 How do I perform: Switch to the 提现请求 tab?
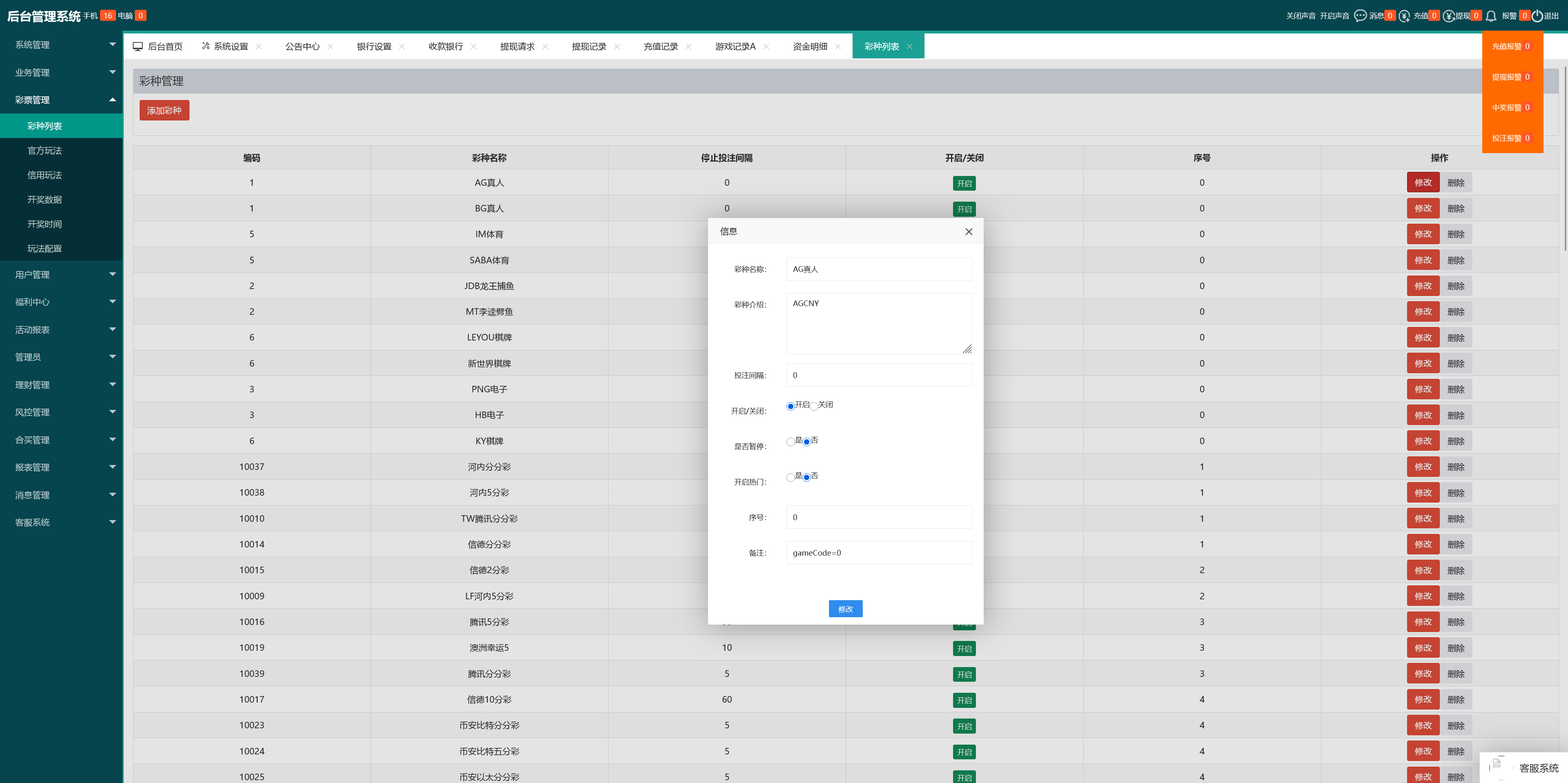pos(517,46)
